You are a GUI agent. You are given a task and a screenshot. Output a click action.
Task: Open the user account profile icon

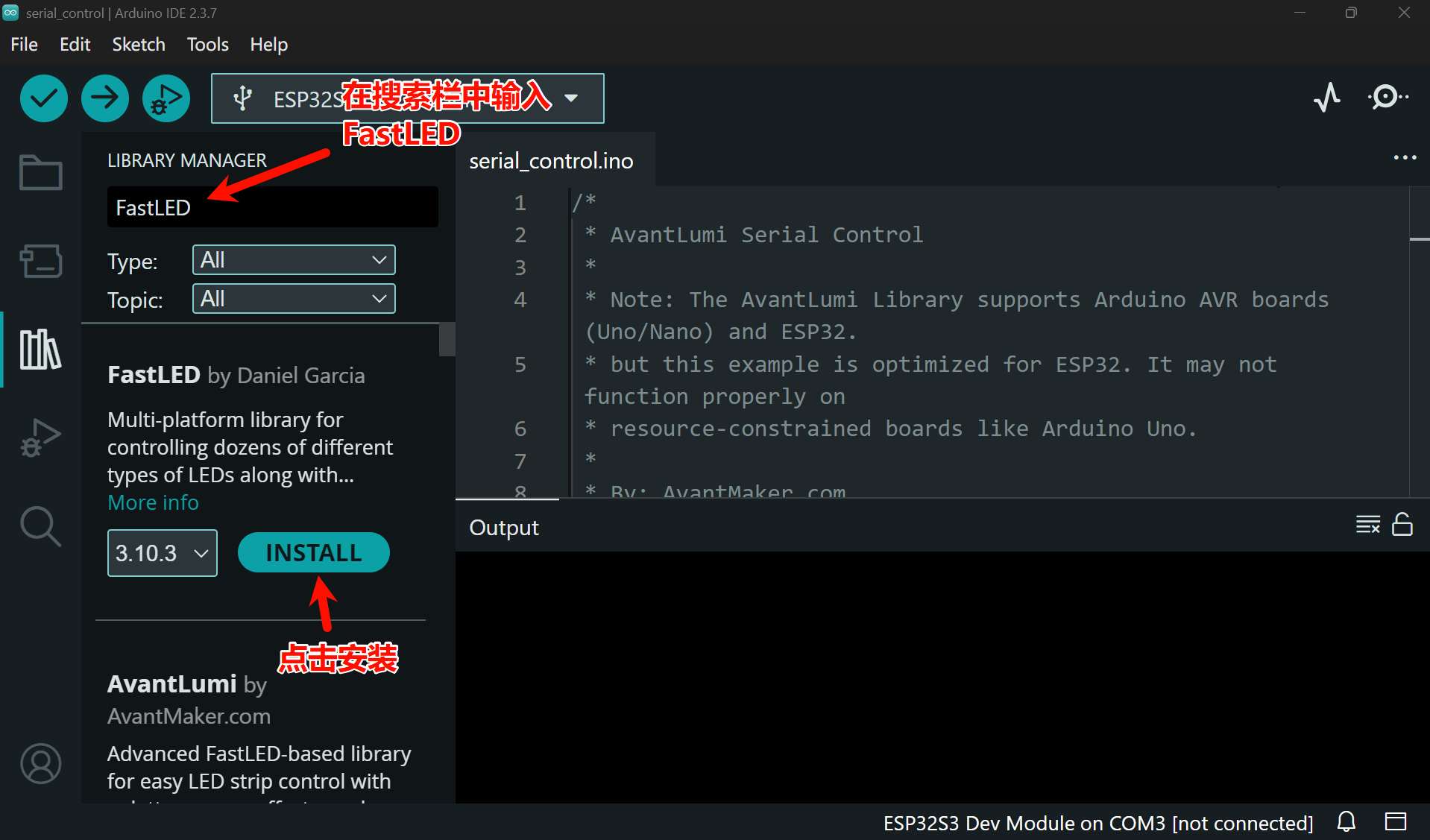click(x=40, y=763)
